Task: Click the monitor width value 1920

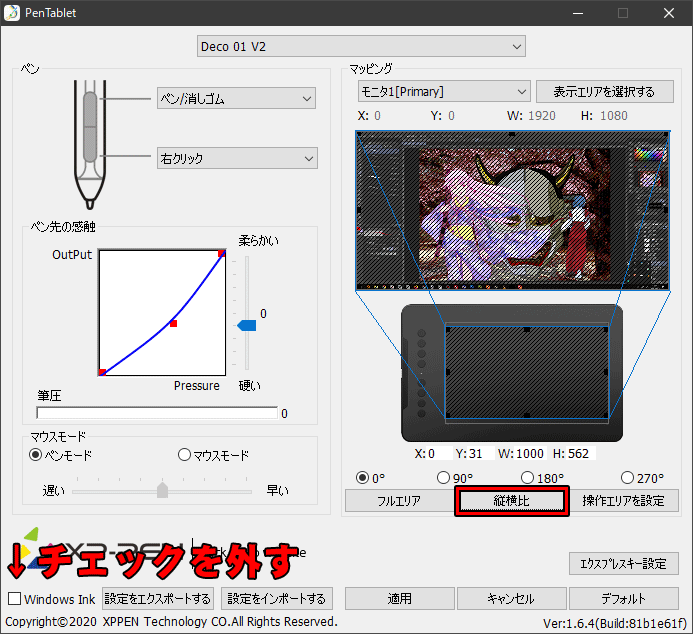Action: (542, 116)
